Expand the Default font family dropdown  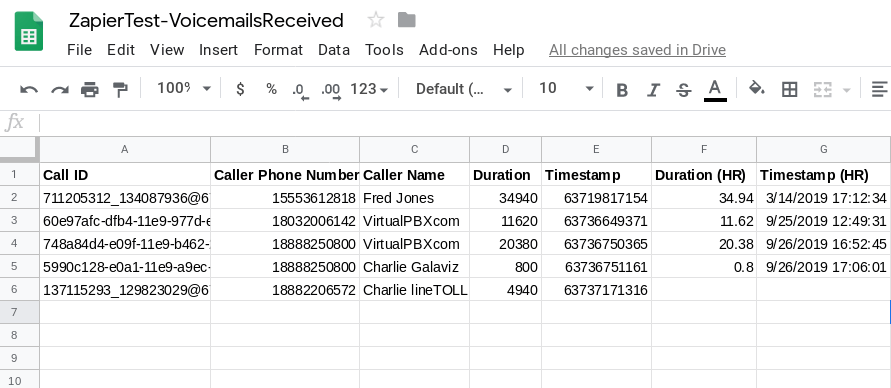(463, 89)
